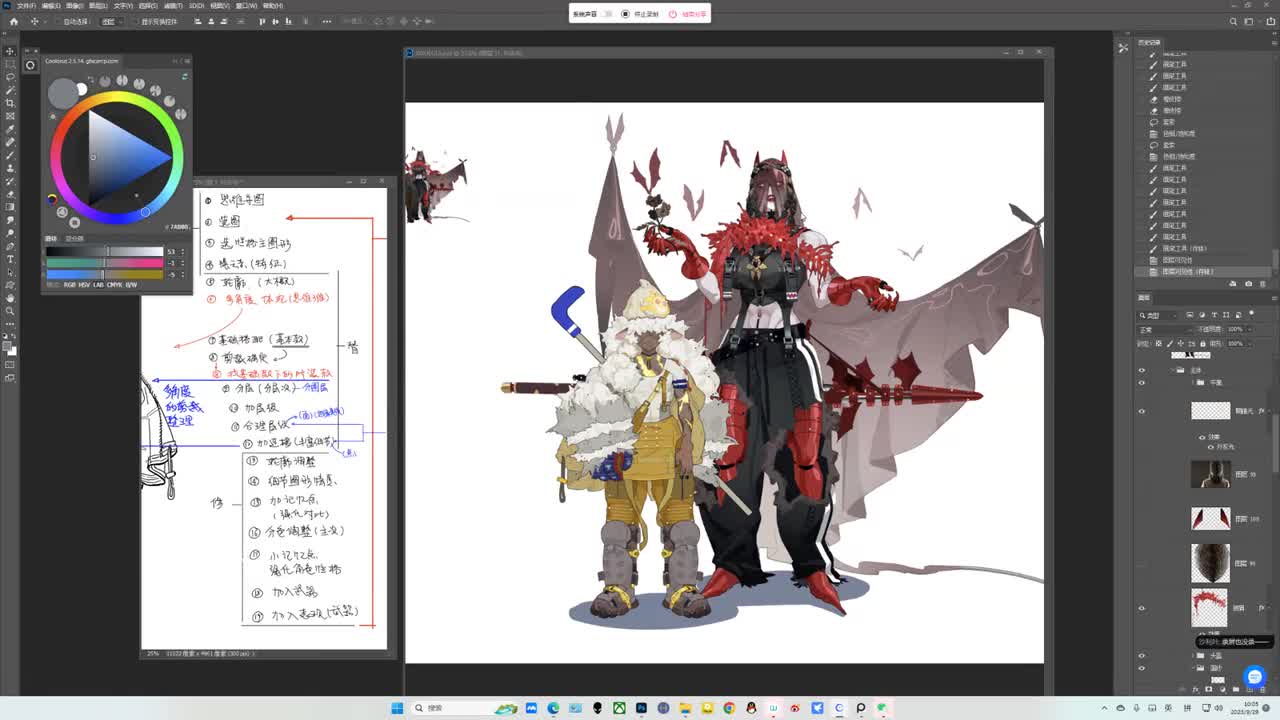Open the Xbox app from the taskbar
The width and height of the screenshot is (1280, 720).
[619, 708]
